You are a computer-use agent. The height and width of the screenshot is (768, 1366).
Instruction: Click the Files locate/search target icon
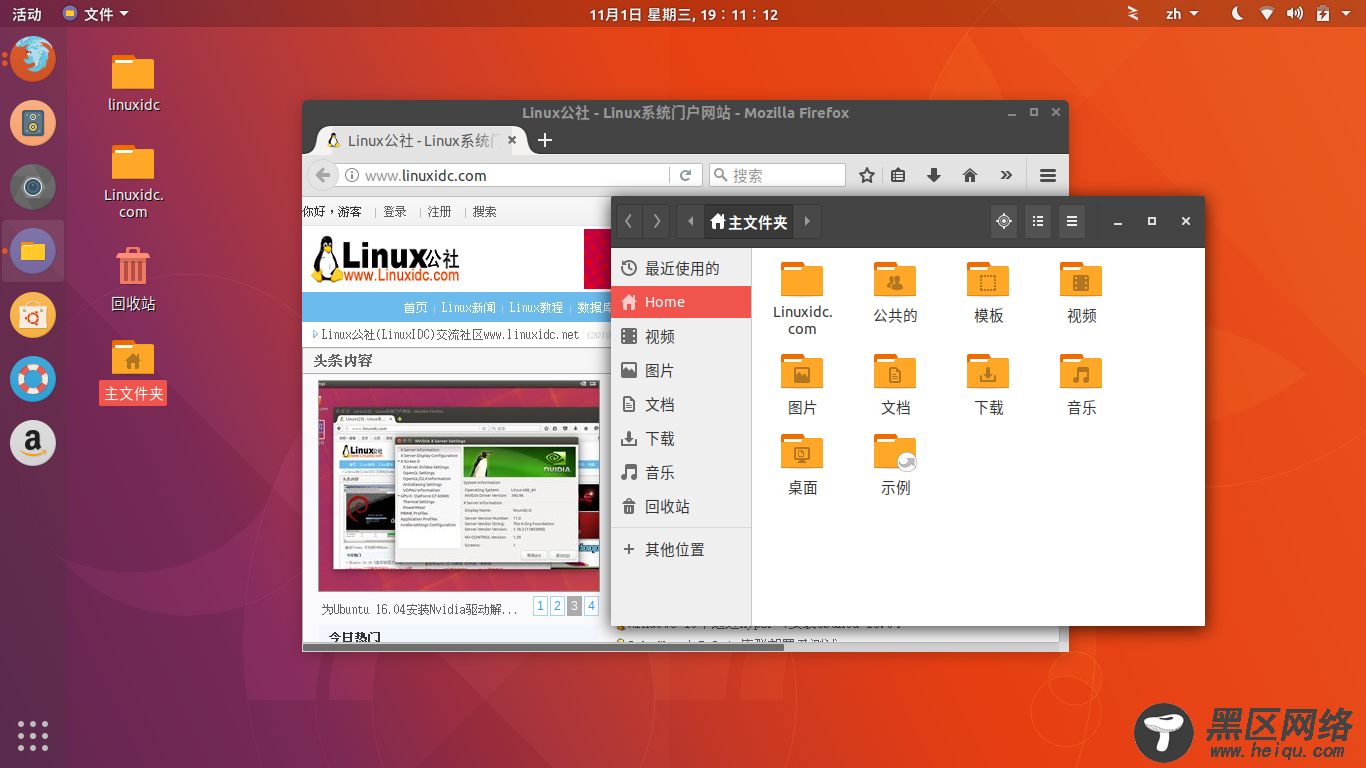(1004, 221)
